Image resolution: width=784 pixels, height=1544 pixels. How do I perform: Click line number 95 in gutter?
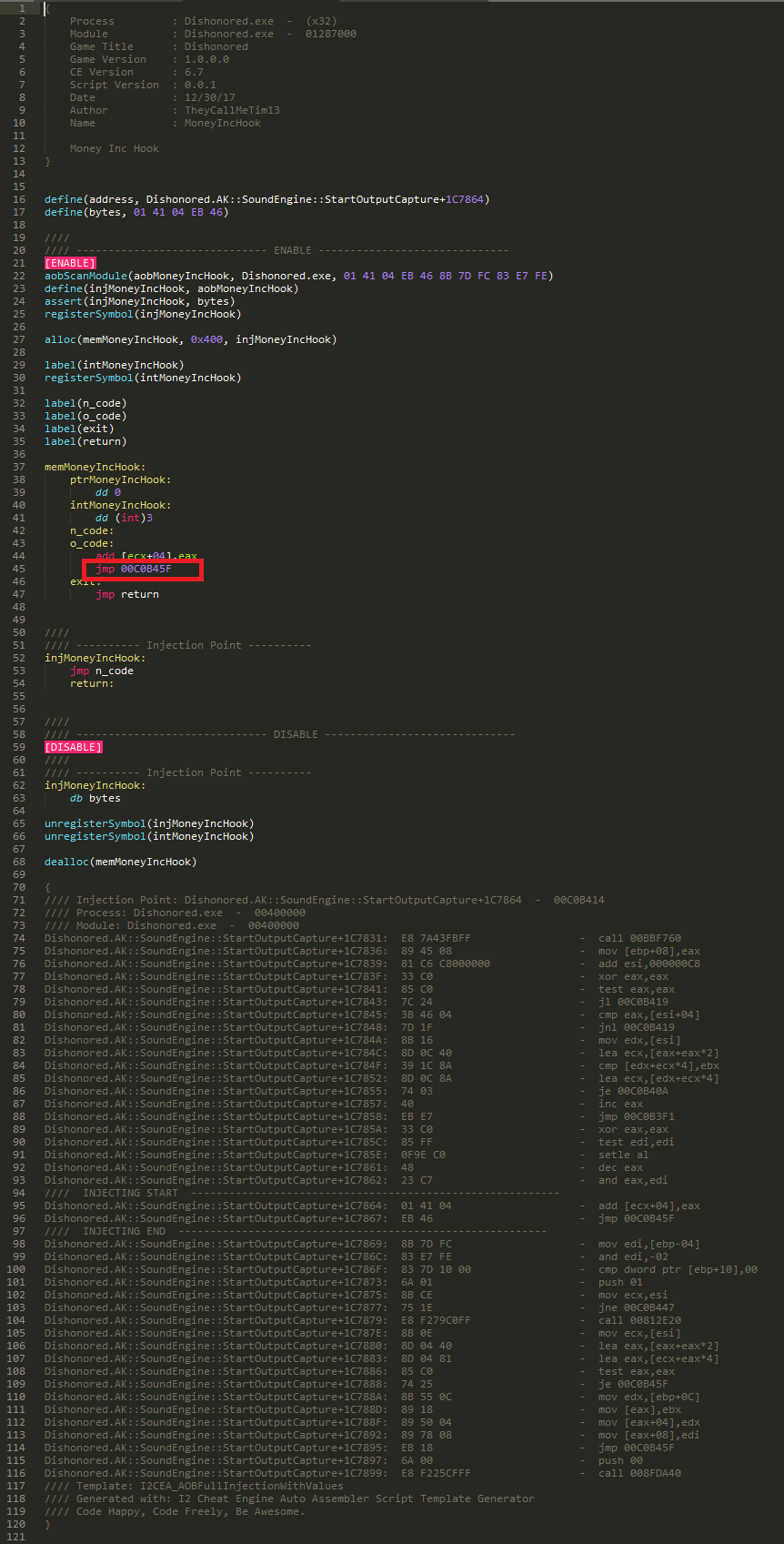[19, 1206]
